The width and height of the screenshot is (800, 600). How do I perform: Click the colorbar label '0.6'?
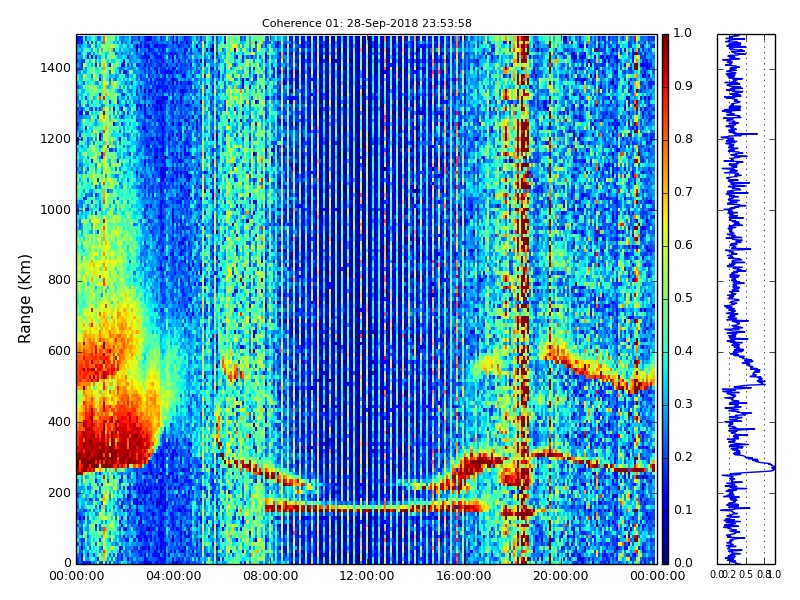click(x=683, y=245)
